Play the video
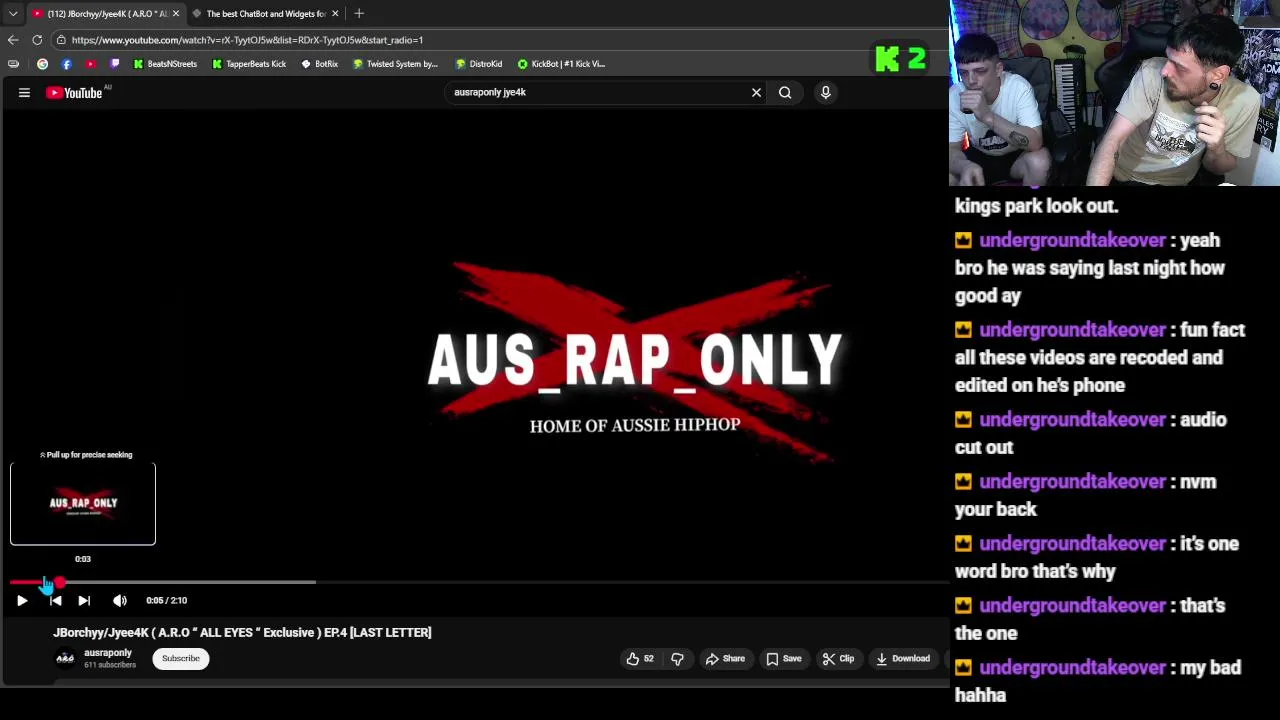The width and height of the screenshot is (1280, 720). [22, 600]
